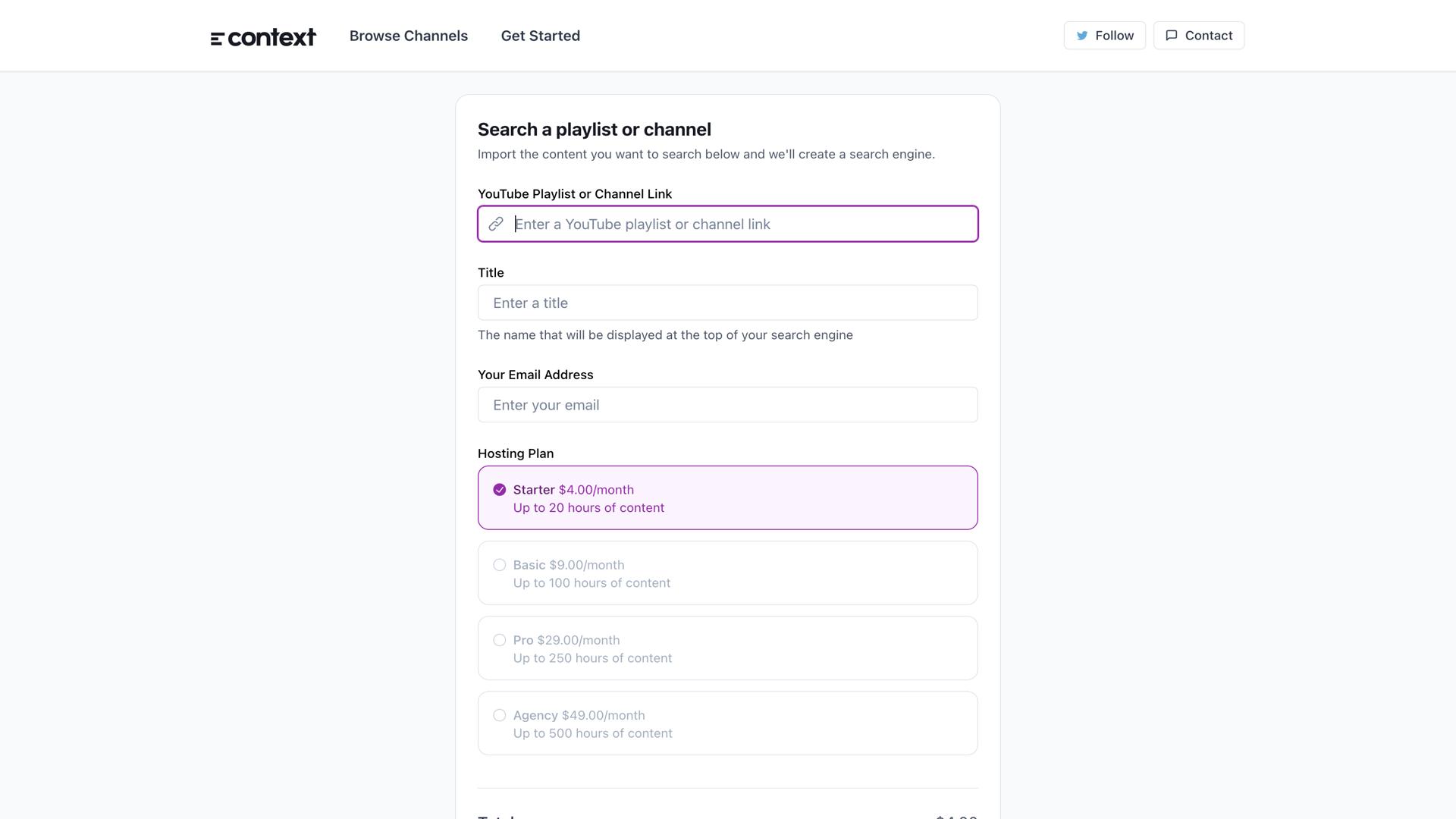Click the Contact button
1456x819 pixels.
click(x=1198, y=35)
